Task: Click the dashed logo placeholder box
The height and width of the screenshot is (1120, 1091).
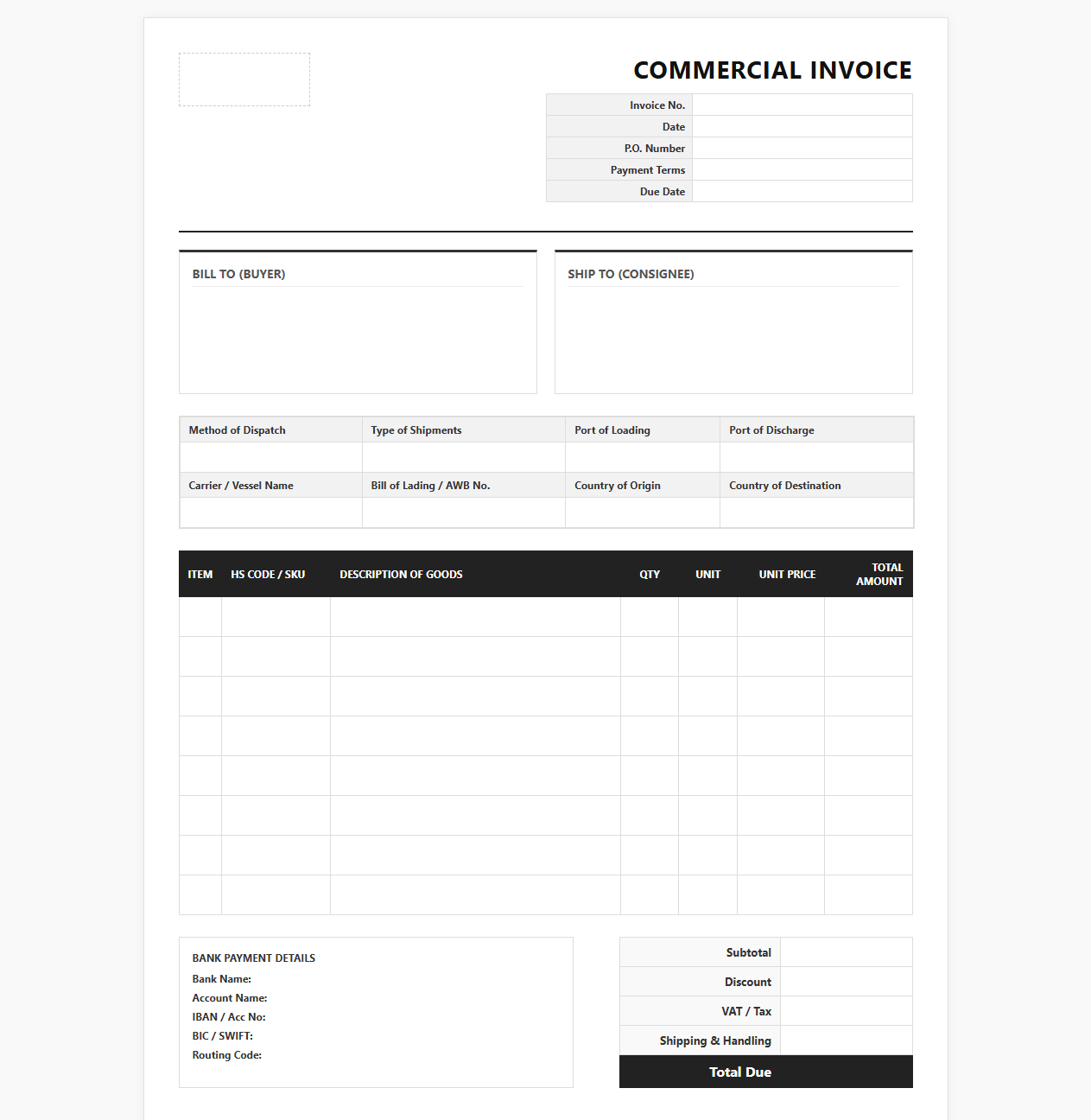Action: (244, 80)
